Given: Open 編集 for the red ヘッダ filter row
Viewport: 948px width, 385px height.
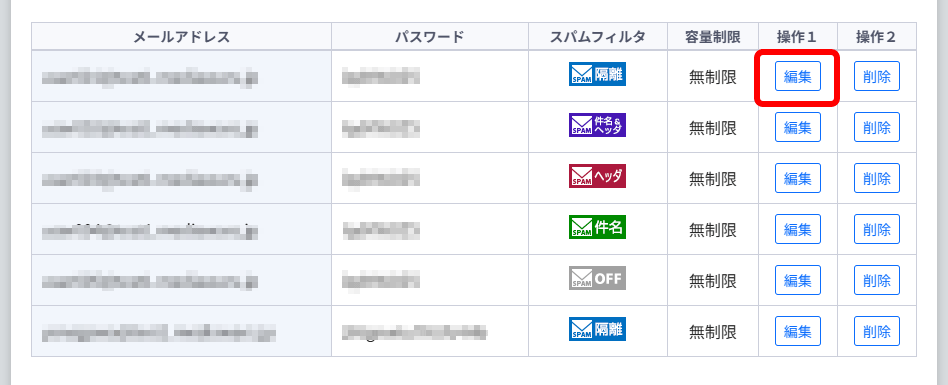Looking at the screenshot, I should coord(797,178).
